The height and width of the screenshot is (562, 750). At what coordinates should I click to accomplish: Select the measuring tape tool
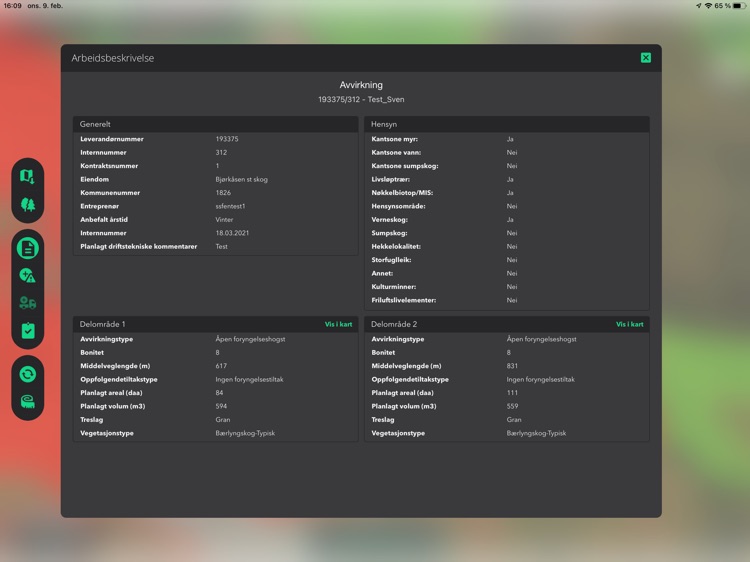(28, 402)
